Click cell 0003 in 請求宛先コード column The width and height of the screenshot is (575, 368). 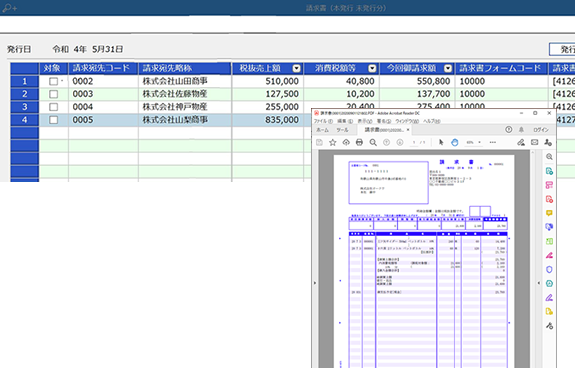83,94
